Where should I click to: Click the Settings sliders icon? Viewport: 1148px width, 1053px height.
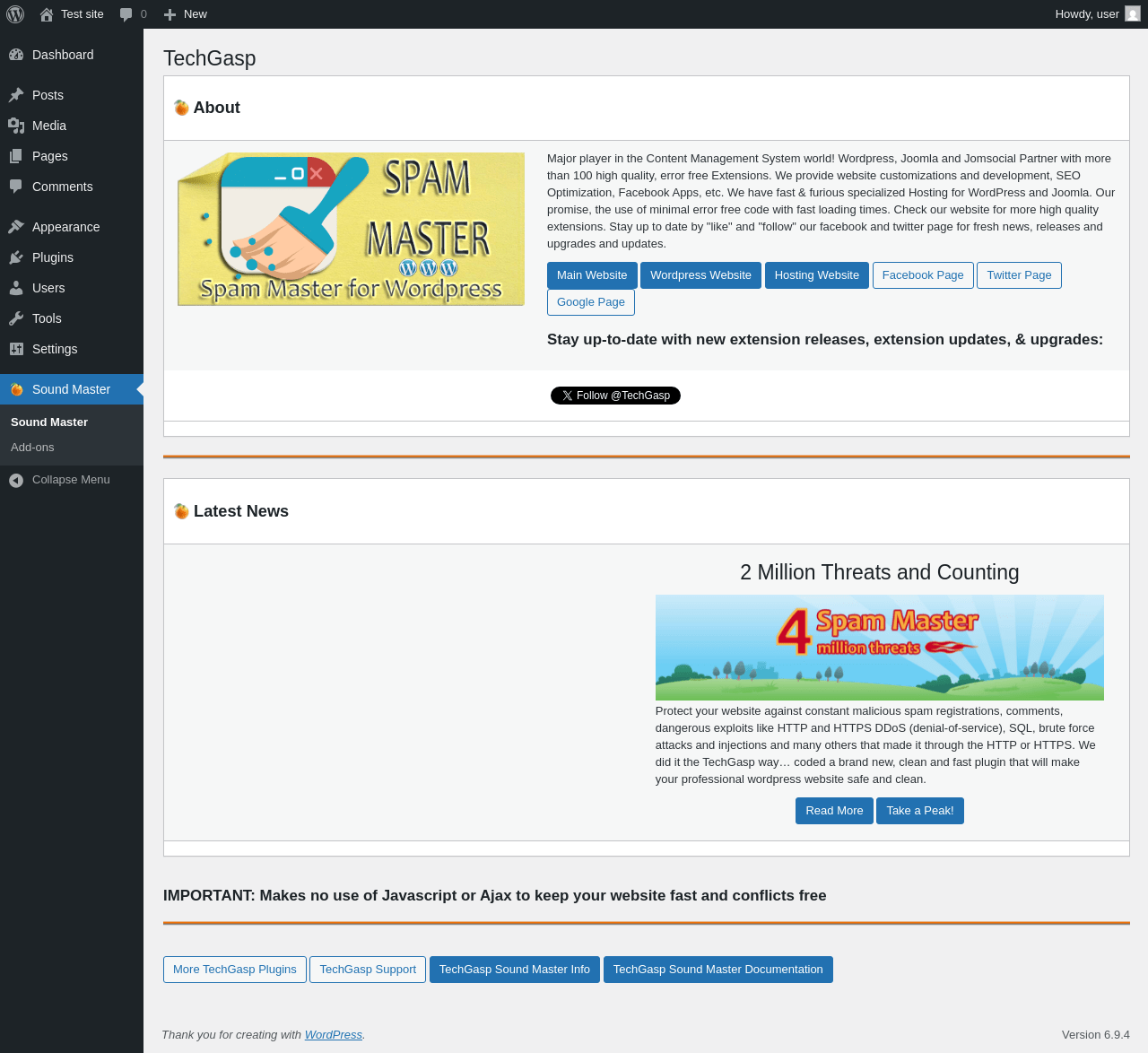click(x=16, y=349)
